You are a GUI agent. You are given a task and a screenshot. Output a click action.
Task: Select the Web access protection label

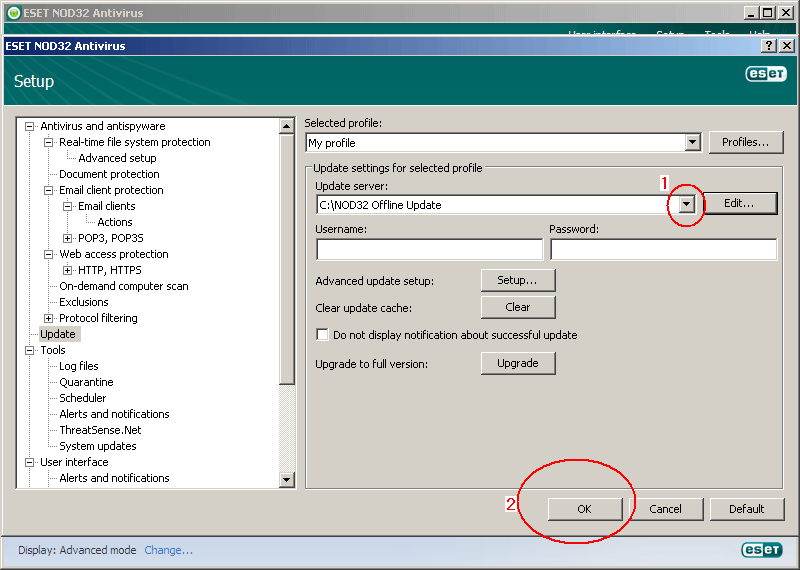pyautogui.click(x=114, y=254)
